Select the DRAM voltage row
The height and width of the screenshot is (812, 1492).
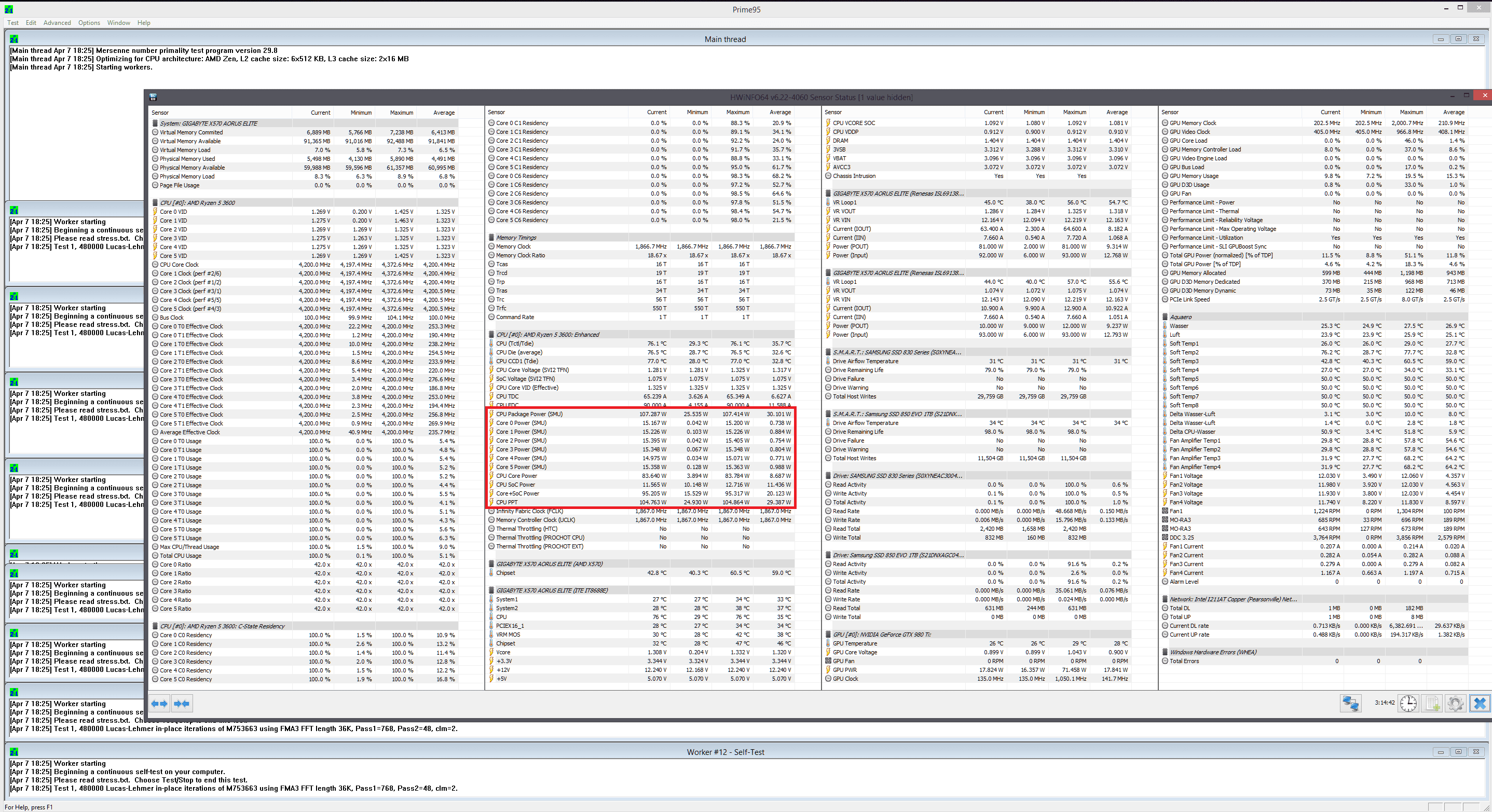pos(977,141)
